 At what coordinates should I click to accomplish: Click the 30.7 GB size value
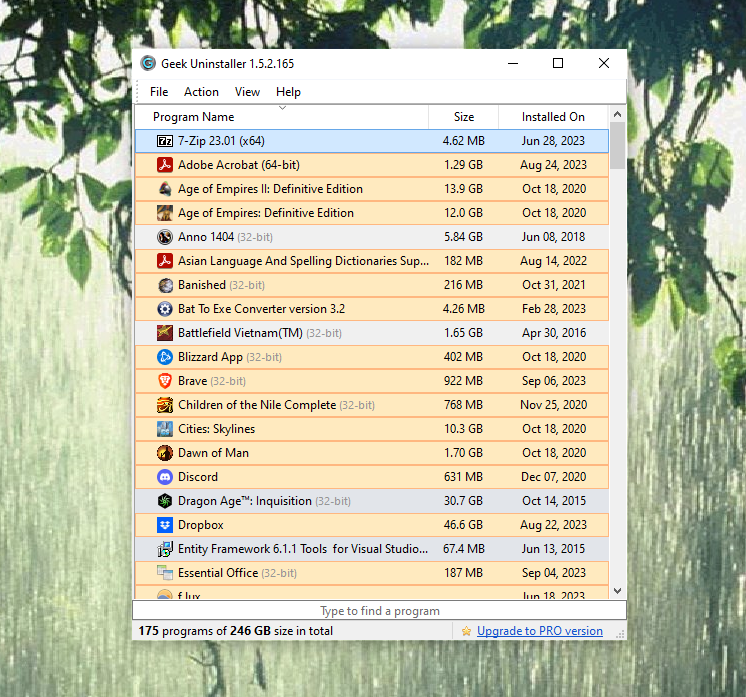coord(463,501)
